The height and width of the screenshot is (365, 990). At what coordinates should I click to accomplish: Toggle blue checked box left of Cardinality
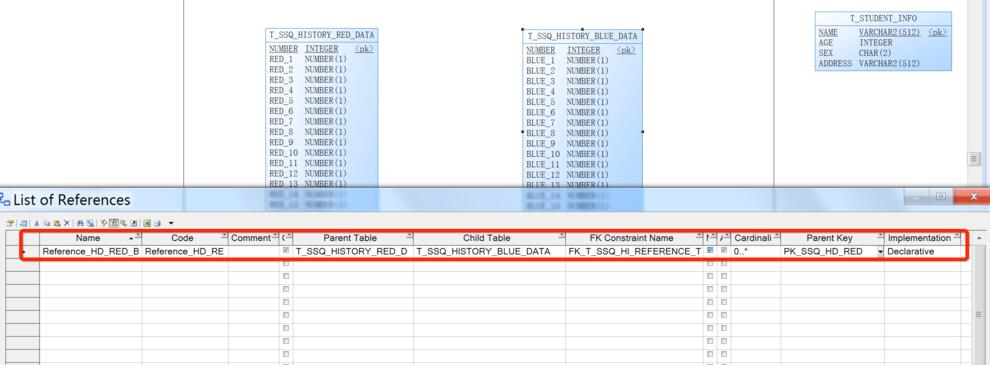710,251
